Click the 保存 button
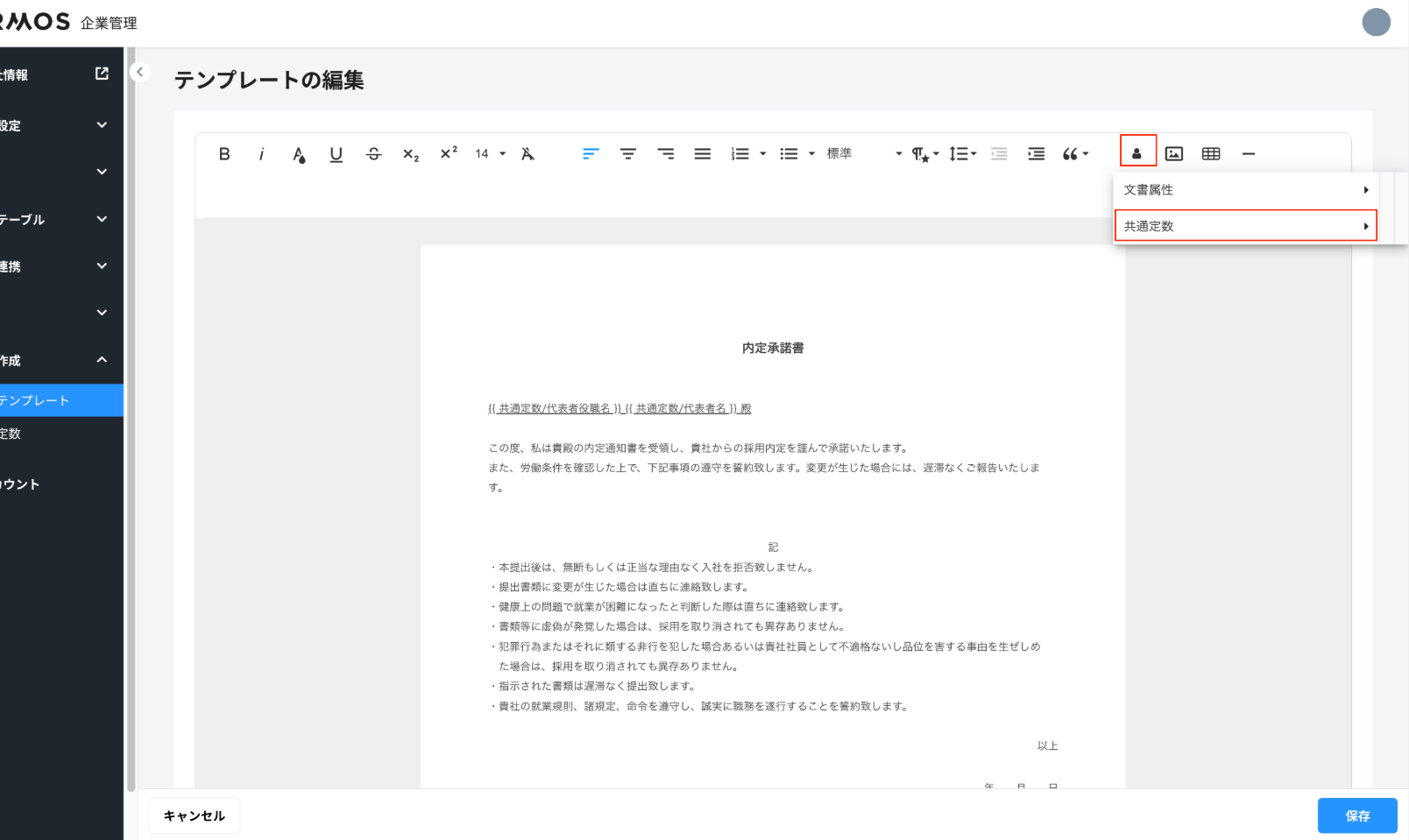Image resolution: width=1409 pixels, height=840 pixels. pos(1356,815)
